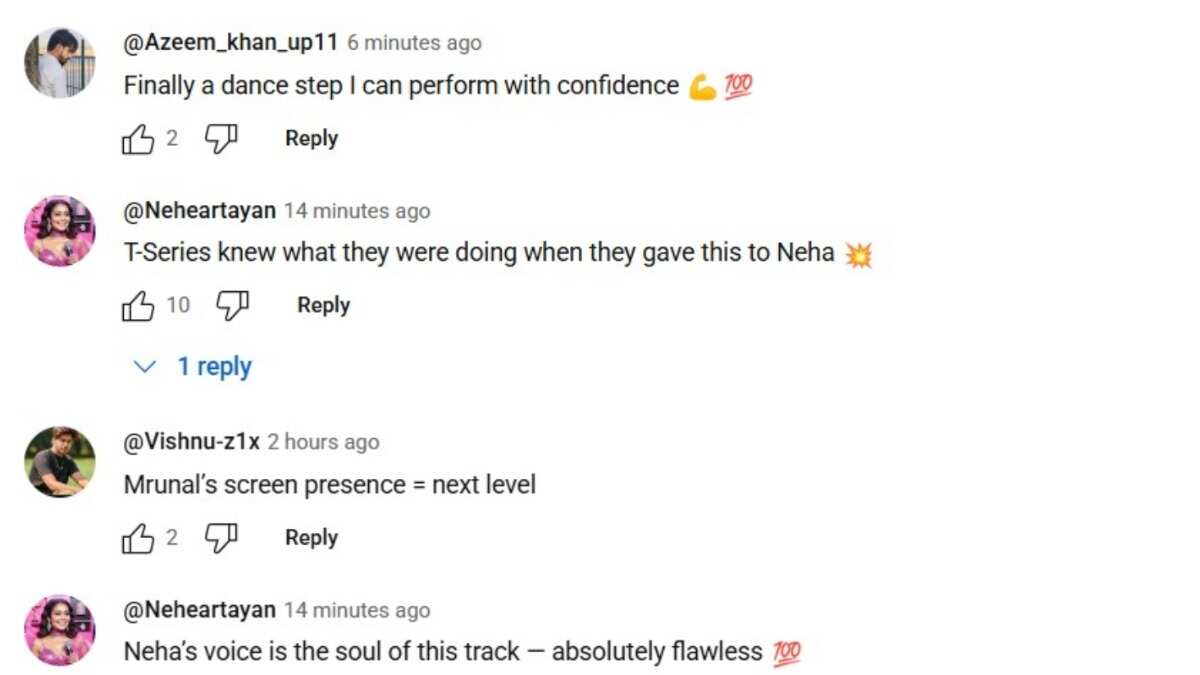Reply to Azeem_khan_up11's comment
This screenshot has width=1200, height=675.
coord(311,139)
